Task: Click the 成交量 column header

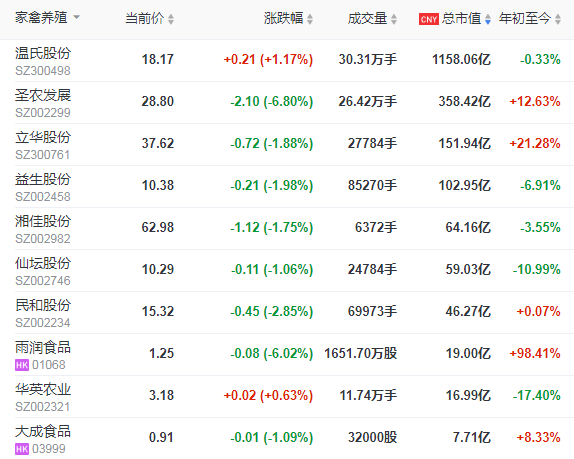Action: tap(368, 18)
